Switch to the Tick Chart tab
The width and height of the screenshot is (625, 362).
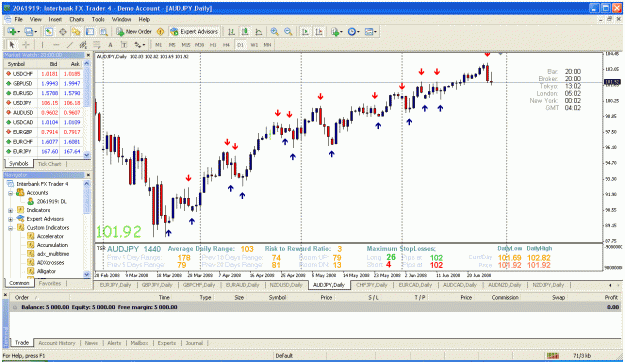coord(49,164)
